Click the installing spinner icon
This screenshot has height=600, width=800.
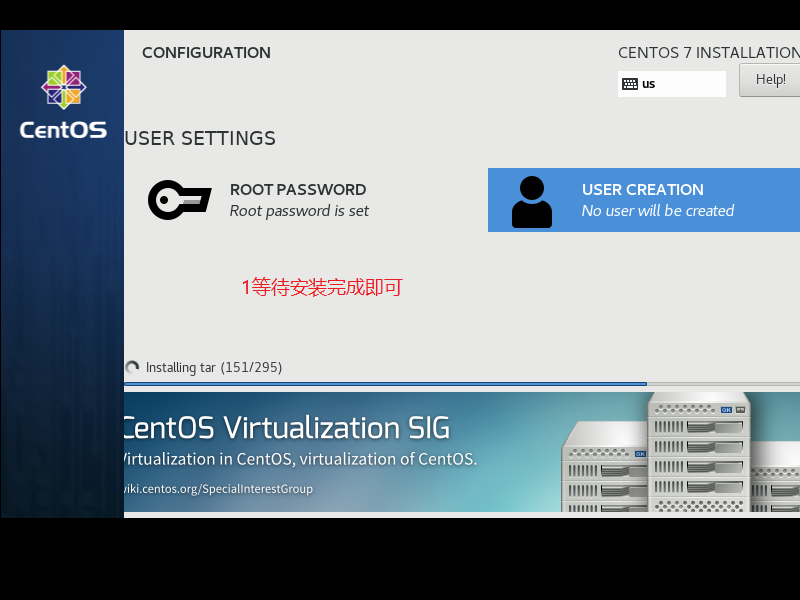133,367
